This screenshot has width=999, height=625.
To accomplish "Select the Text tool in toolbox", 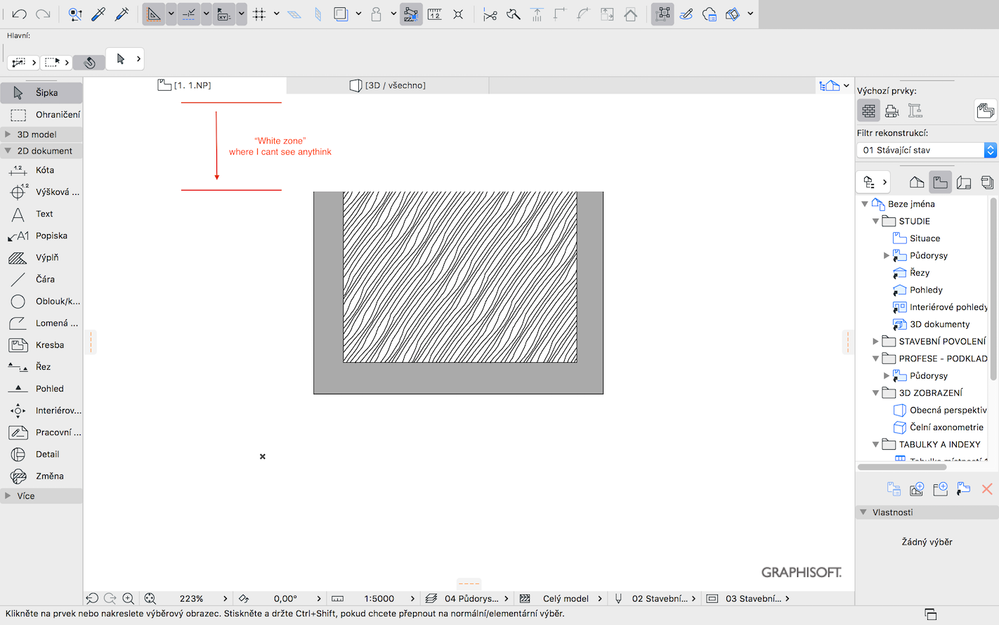I will (42, 213).
